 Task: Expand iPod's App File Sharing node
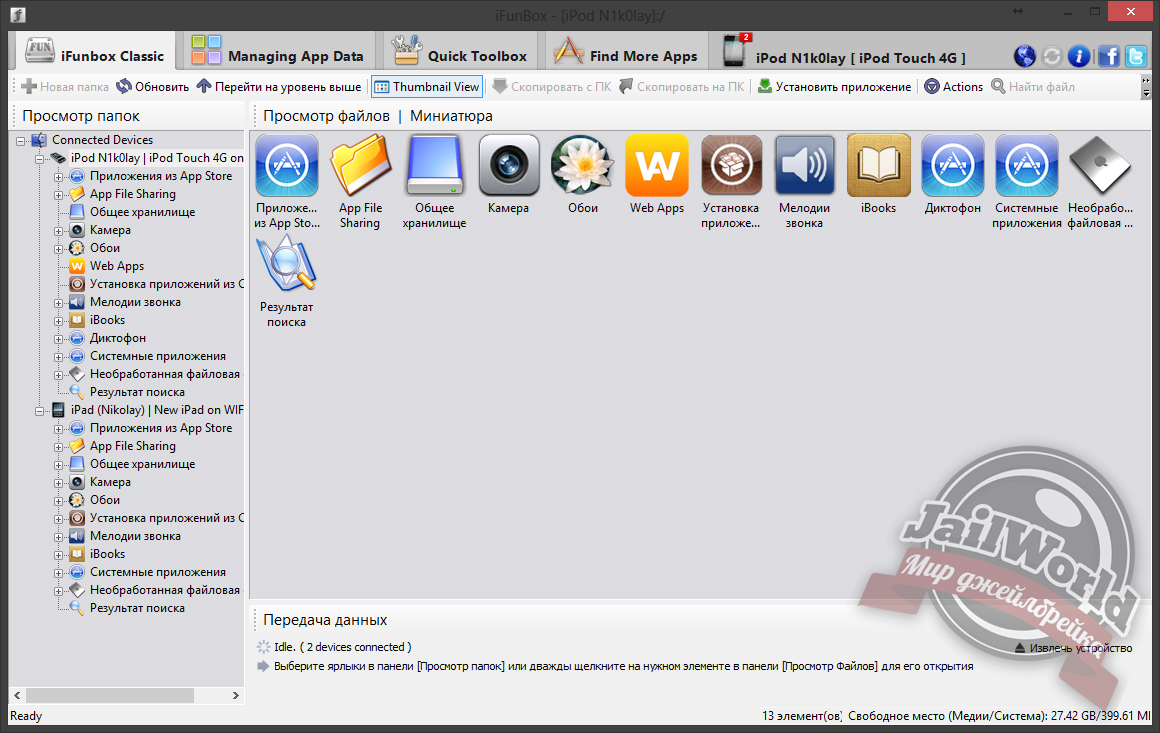pos(58,195)
